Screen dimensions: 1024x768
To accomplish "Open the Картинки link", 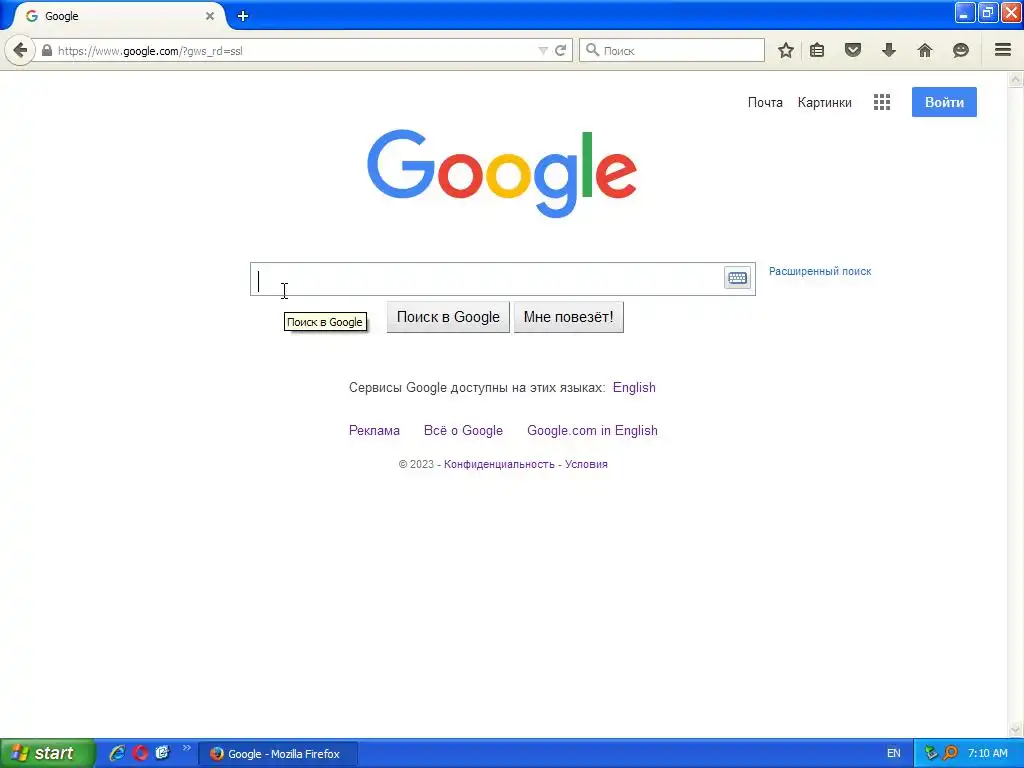I will coord(824,103).
